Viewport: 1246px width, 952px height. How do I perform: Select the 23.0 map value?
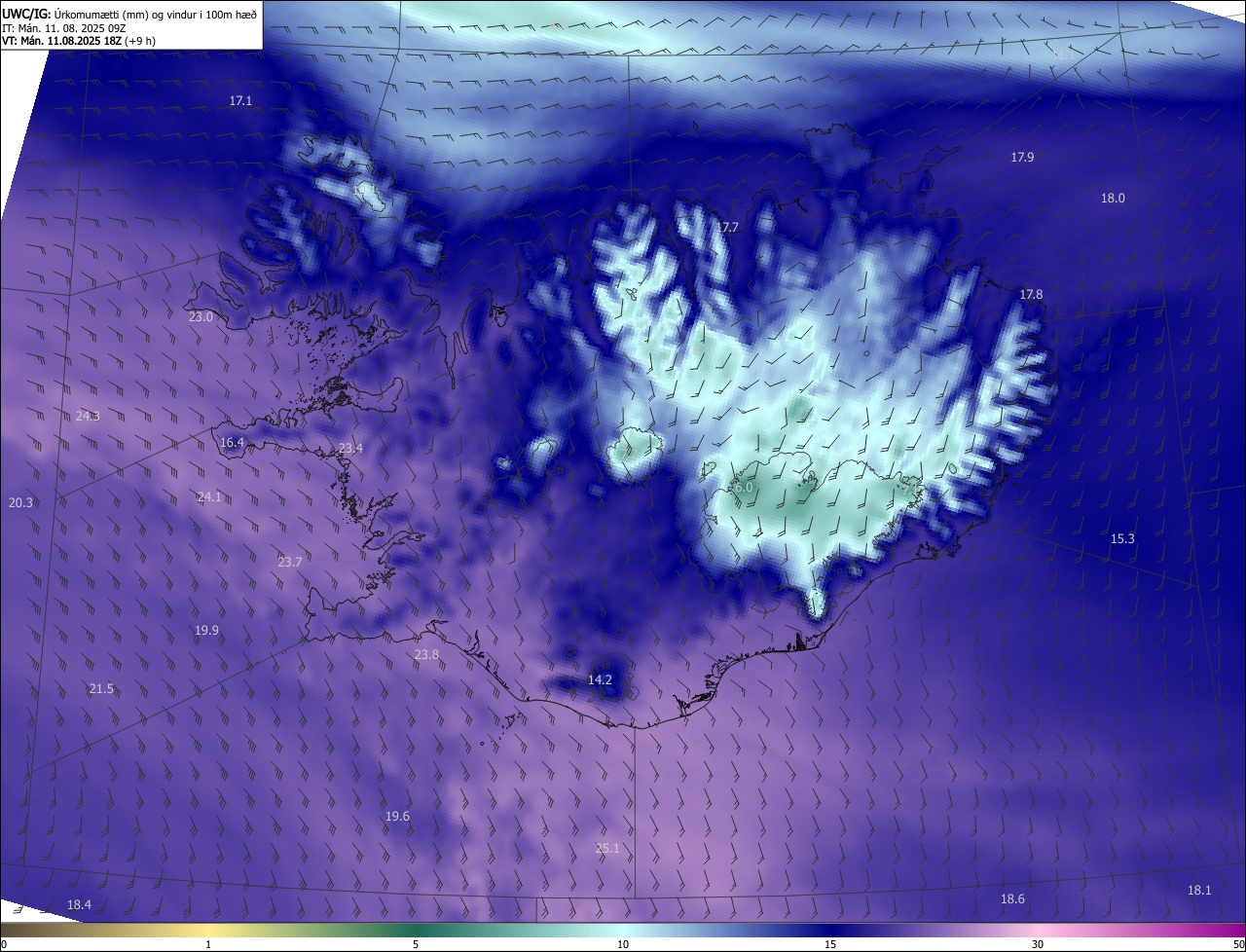tap(201, 317)
